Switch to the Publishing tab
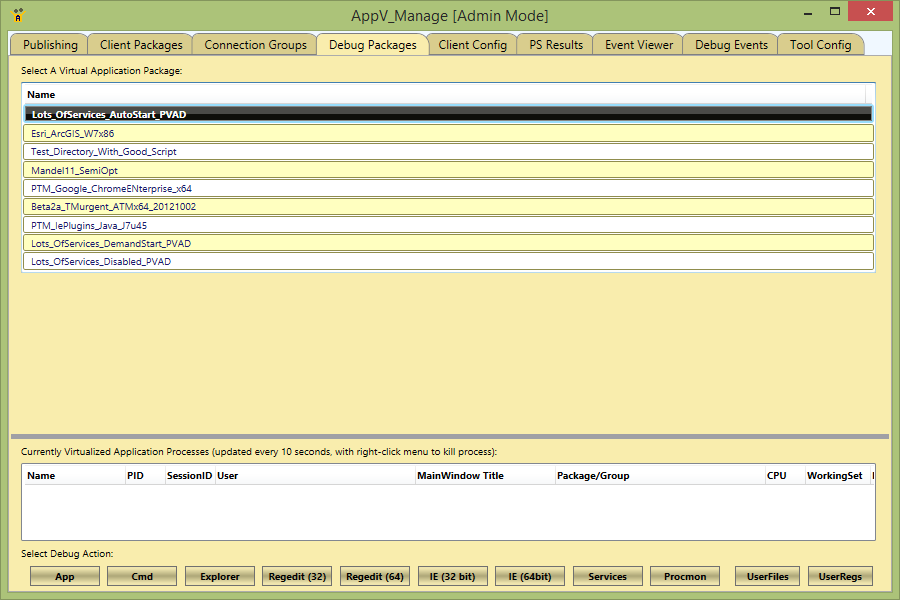The width and height of the screenshot is (900, 600). tap(50, 45)
